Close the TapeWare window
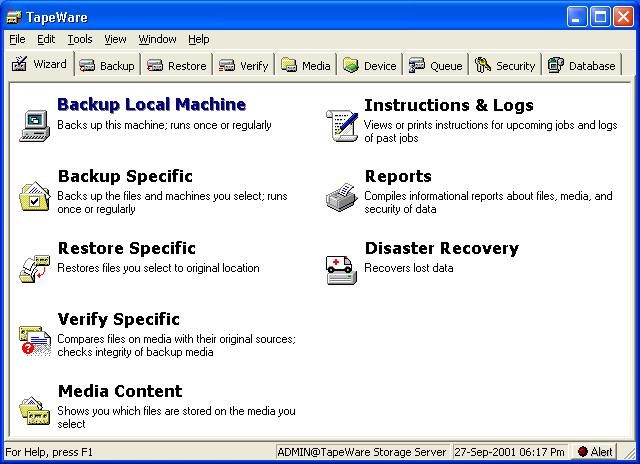Viewport: 640px width, 464px height. (x=624, y=17)
